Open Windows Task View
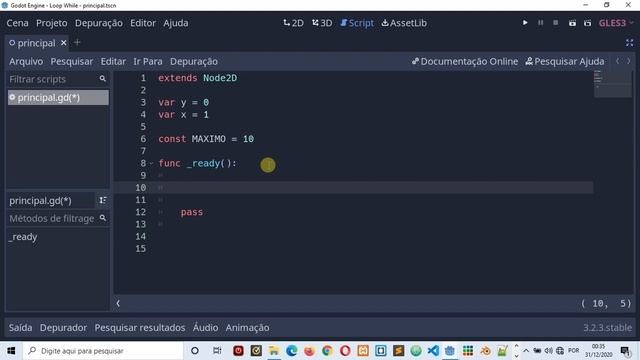The height and width of the screenshot is (360, 640). [x=217, y=351]
